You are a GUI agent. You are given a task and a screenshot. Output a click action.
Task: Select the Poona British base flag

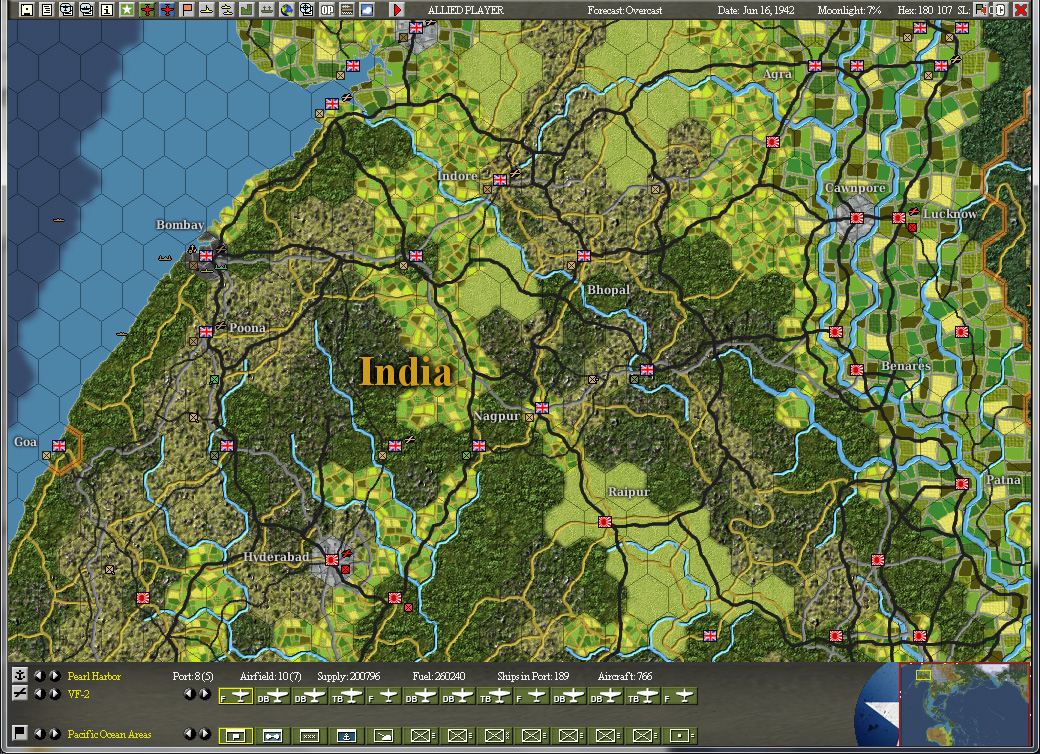206,331
